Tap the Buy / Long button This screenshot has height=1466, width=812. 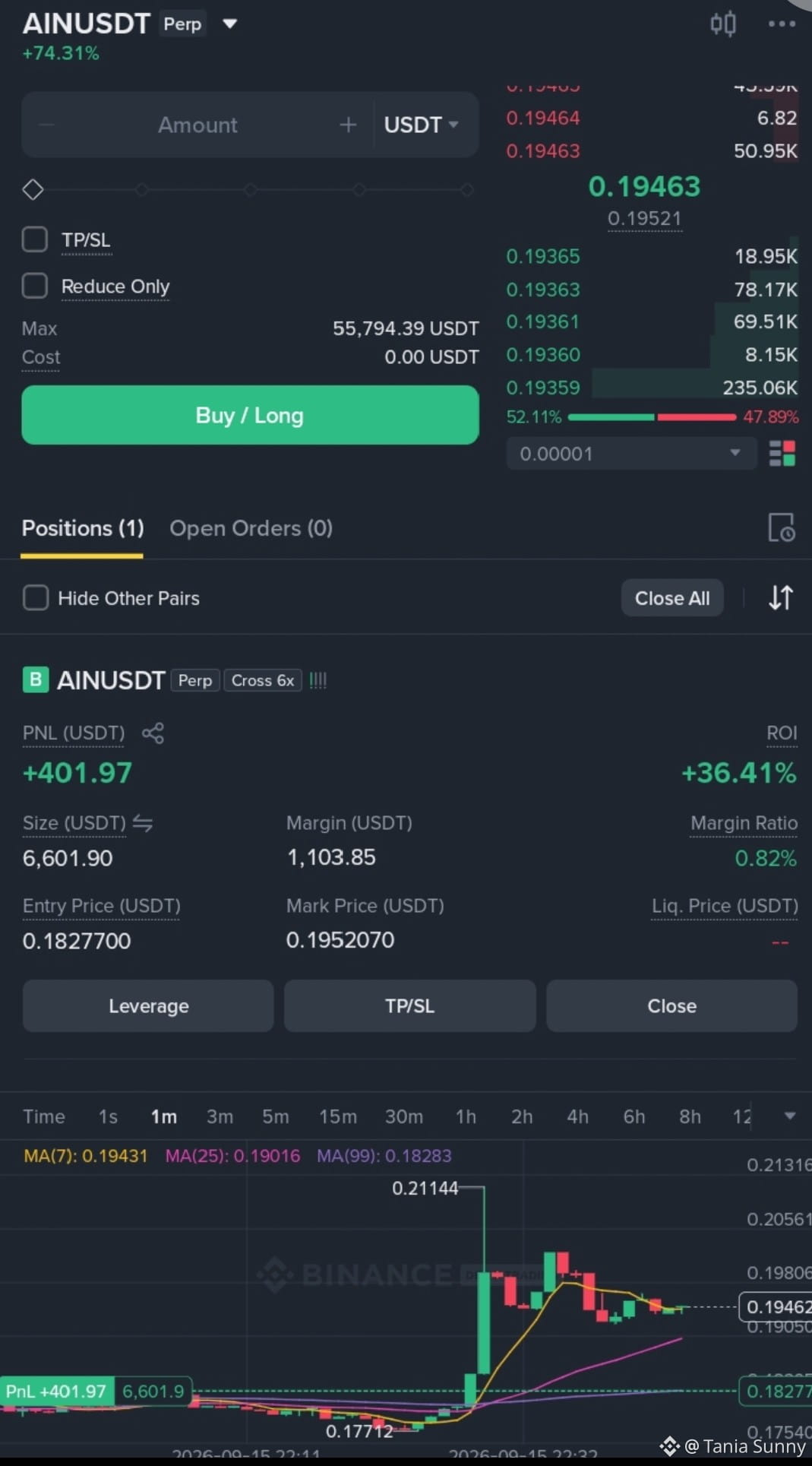click(250, 415)
